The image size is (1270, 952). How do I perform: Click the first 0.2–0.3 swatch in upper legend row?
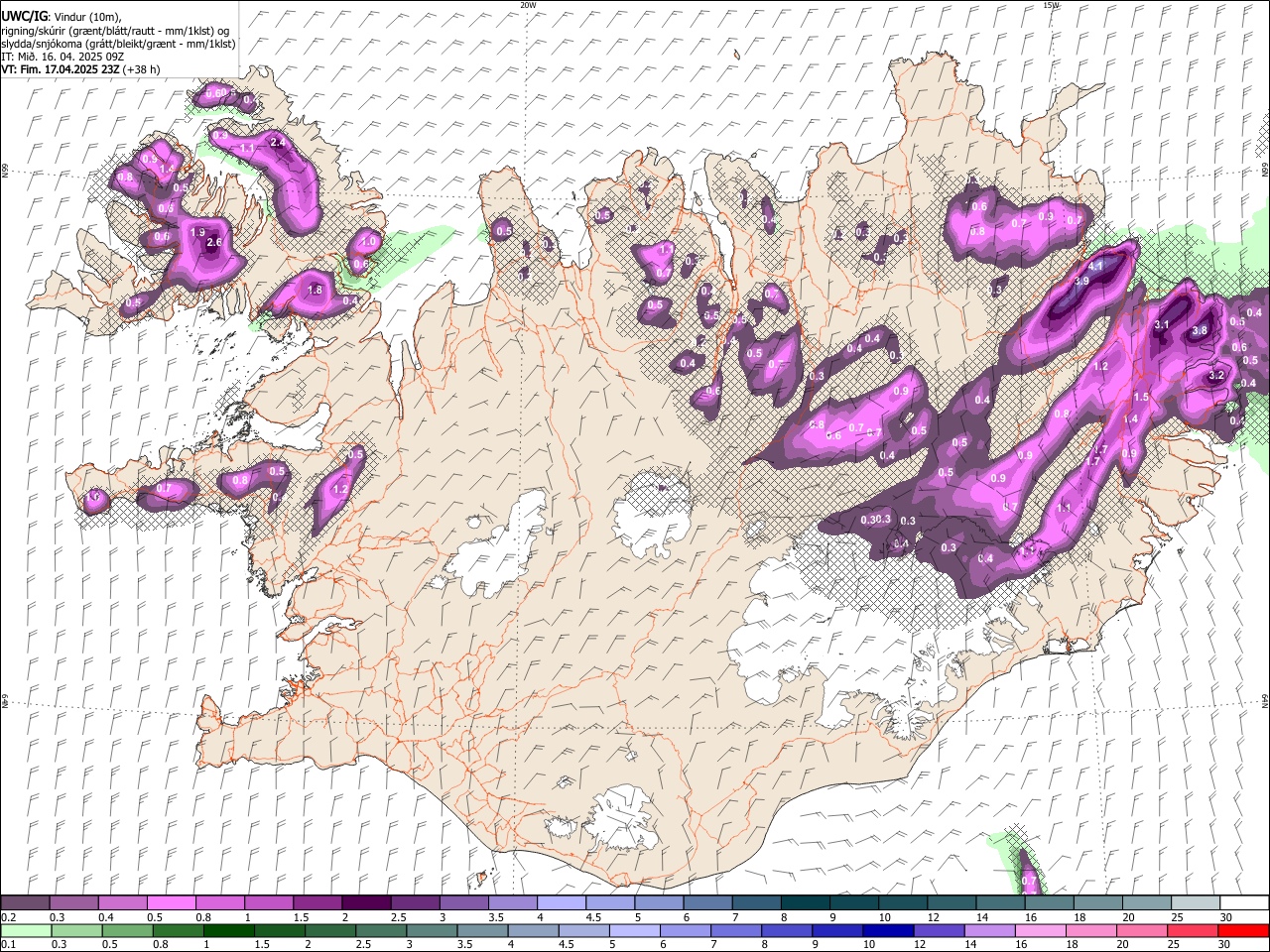click(x=26, y=902)
